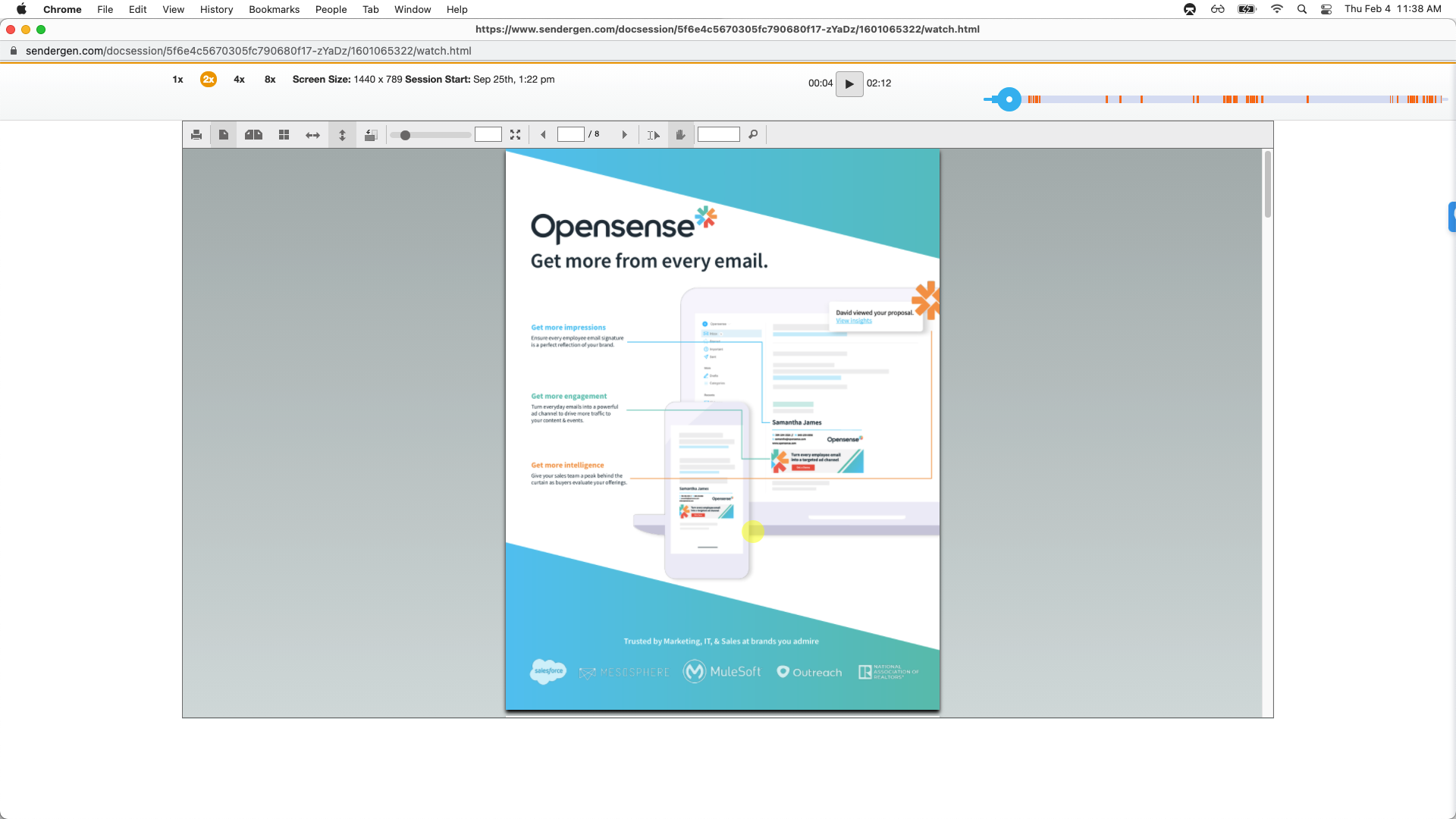Viewport: 1456px width, 819px height.
Task: Click the Get more intelligence heading
Action: 567,465
